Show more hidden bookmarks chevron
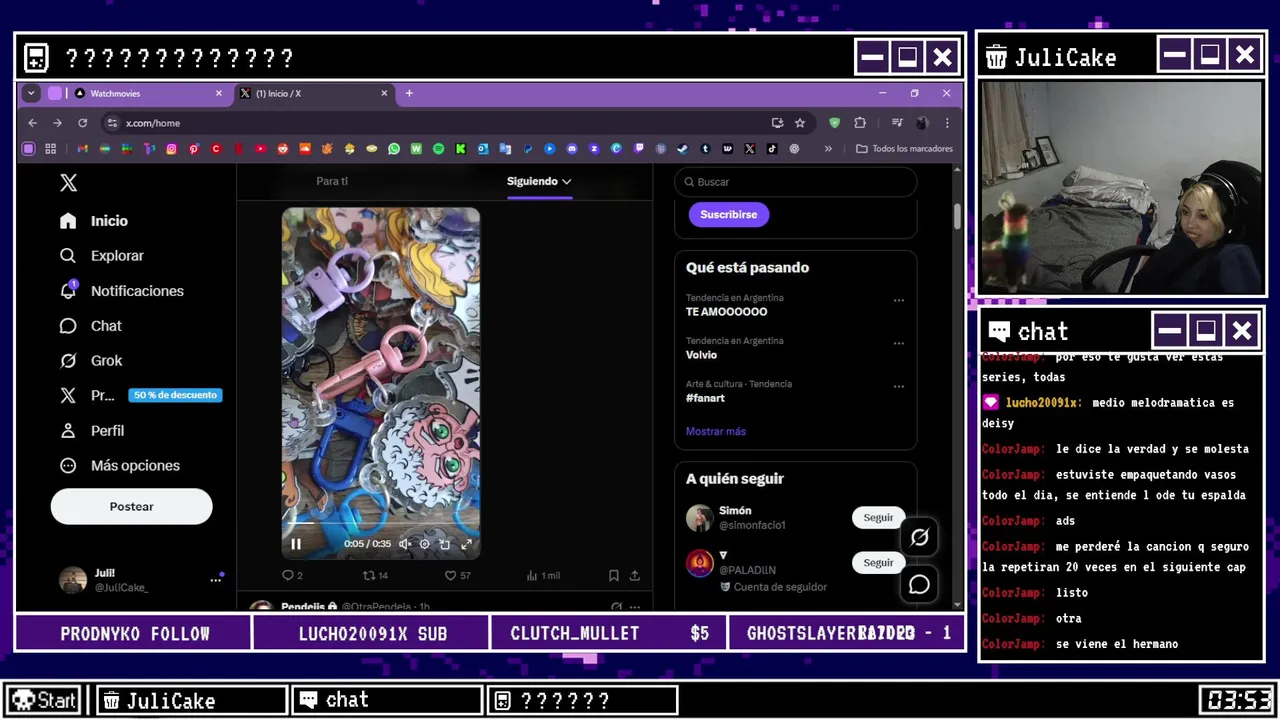Screen dimensions: 1280x720 (828, 149)
